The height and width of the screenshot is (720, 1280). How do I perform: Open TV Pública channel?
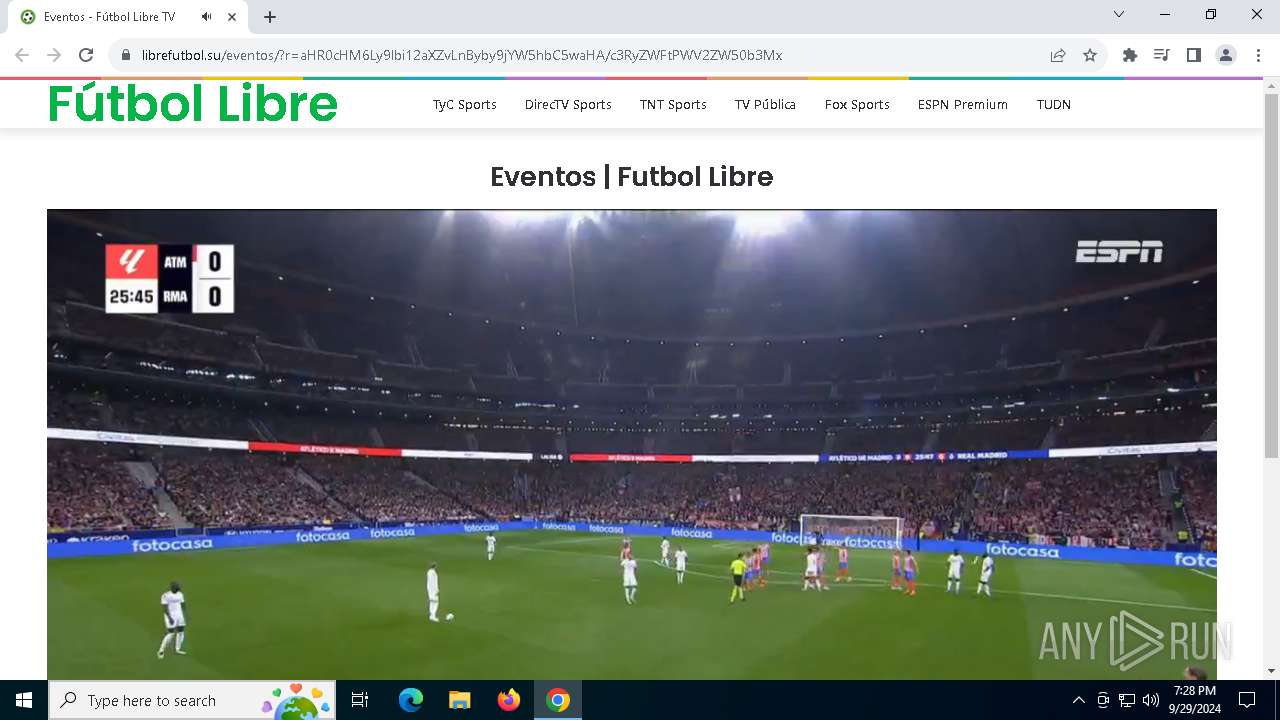tap(765, 105)
